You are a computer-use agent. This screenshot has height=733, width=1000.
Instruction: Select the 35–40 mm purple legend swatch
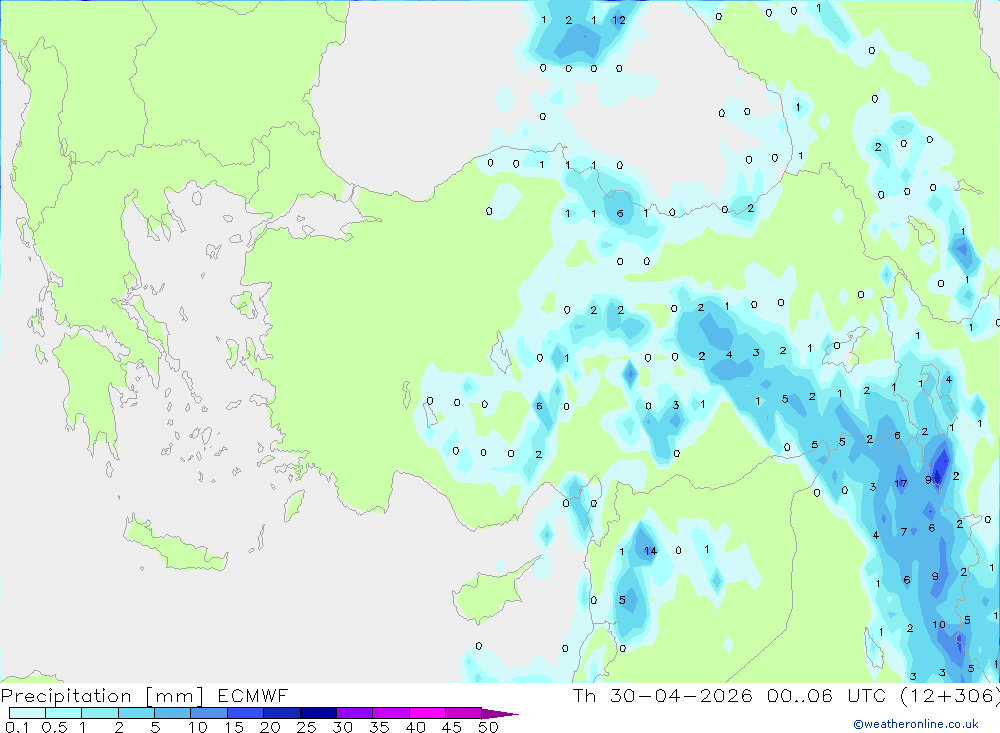click(x=390, y=713)
